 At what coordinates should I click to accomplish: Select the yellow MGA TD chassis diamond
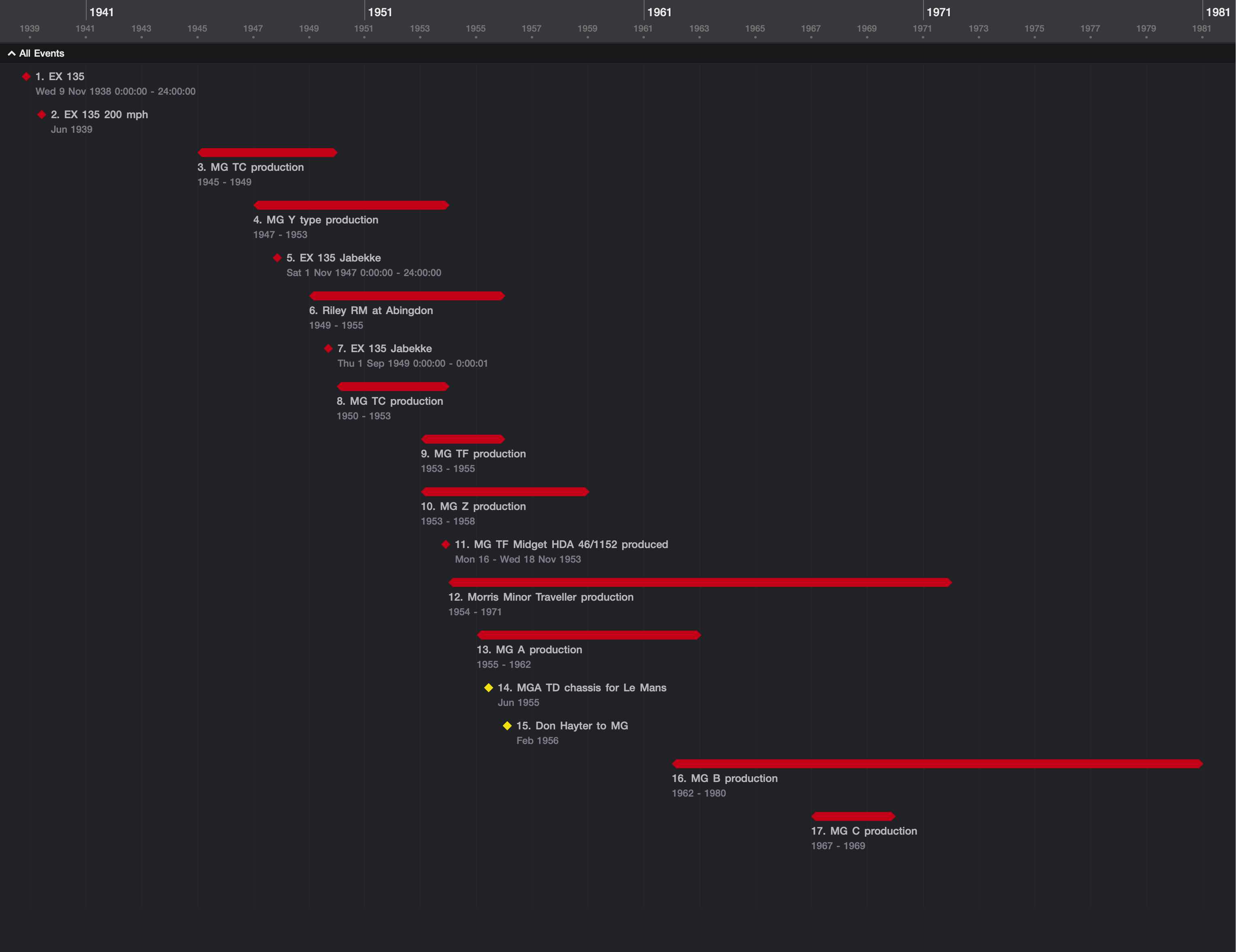click(x=488, y=688)
